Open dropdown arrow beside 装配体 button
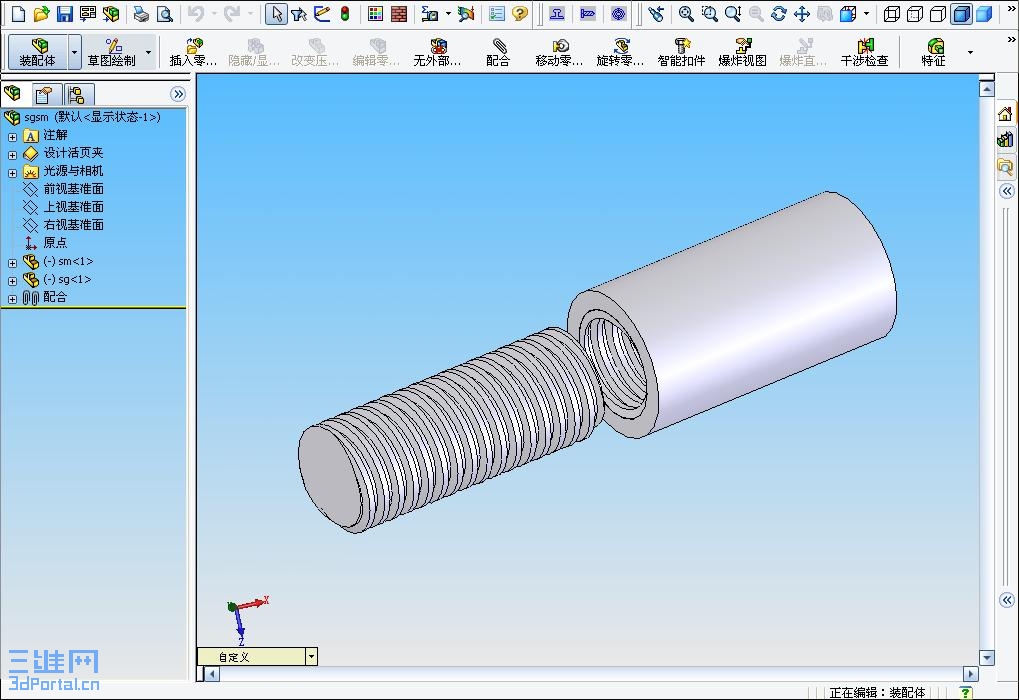1019x700 pixels. tap(75, 52)
